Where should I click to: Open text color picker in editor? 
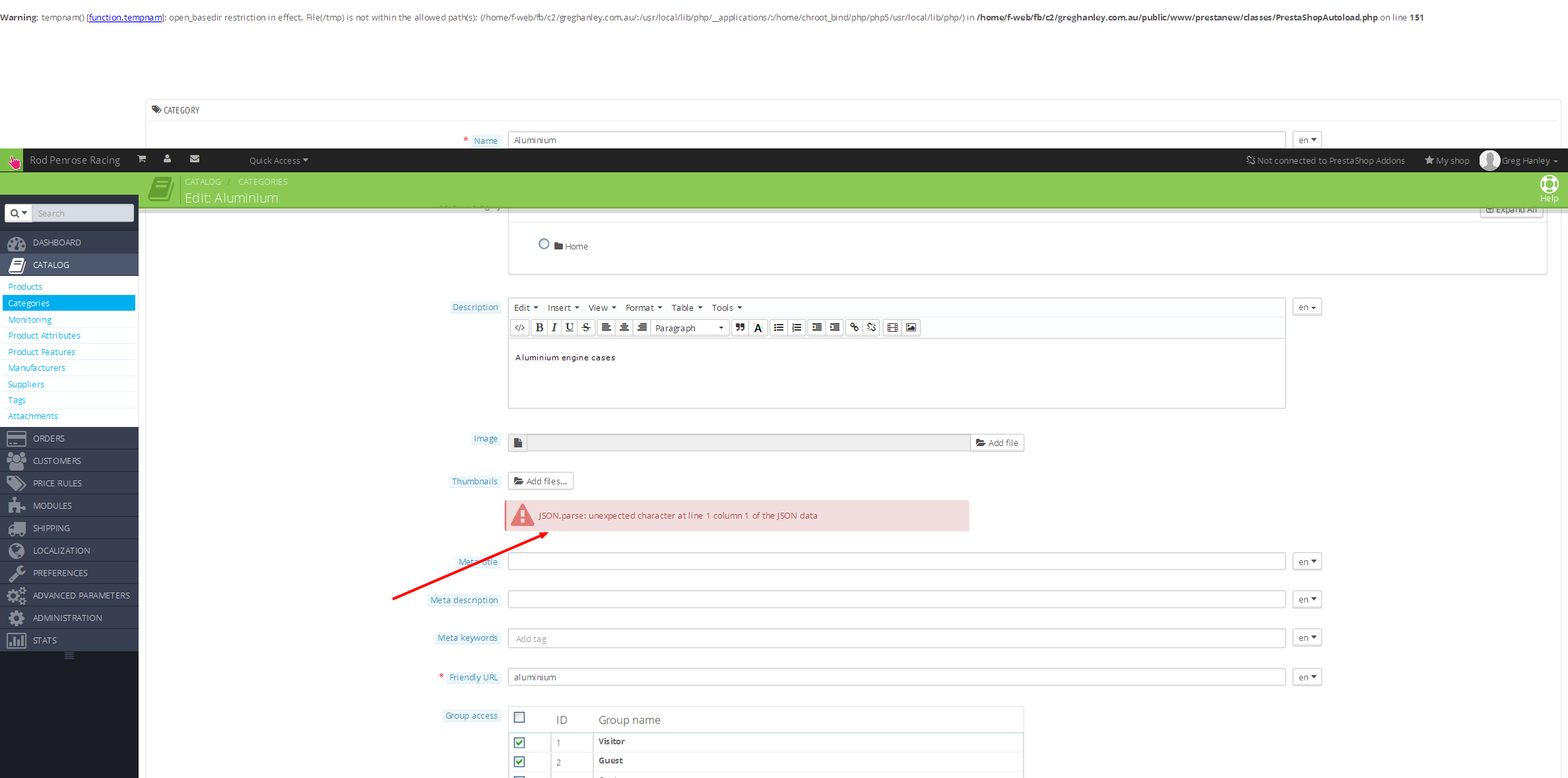[x=758, y=328]
